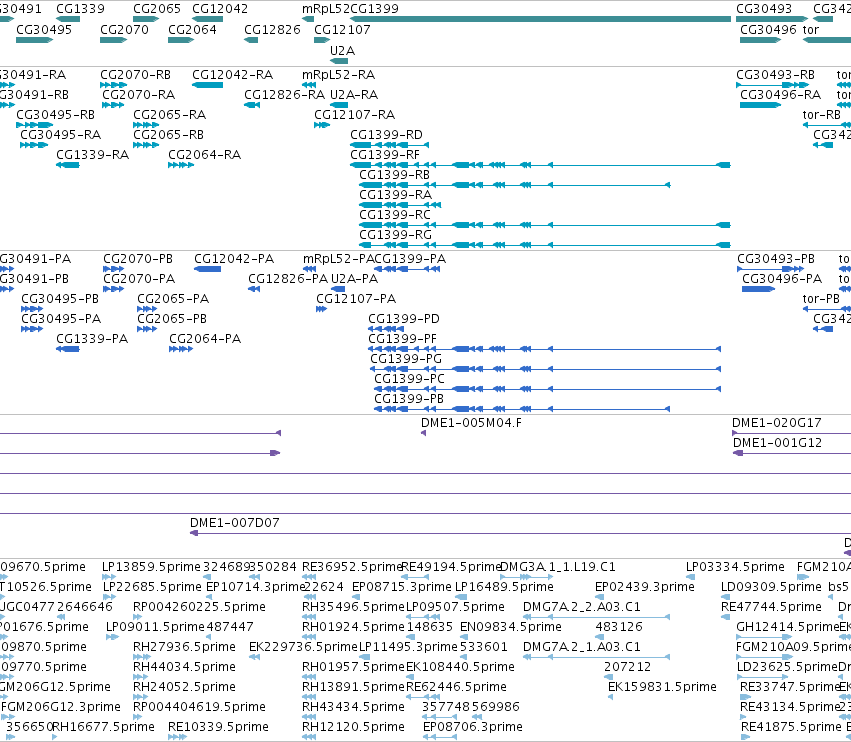Click transcript CG12826-RA label
Image resolution: width=851 pixels, height=742 pixels.
(x=284, y=94)
